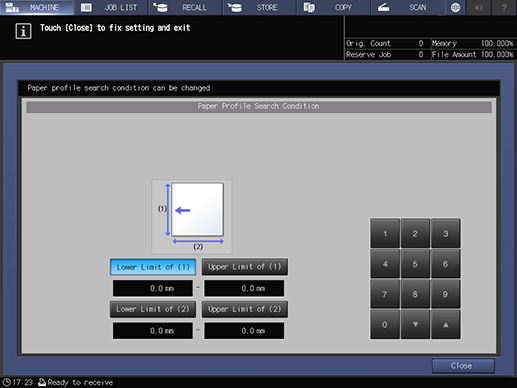Switch to the COPY tab
The image size is (517, 388).
click(334, 7)
